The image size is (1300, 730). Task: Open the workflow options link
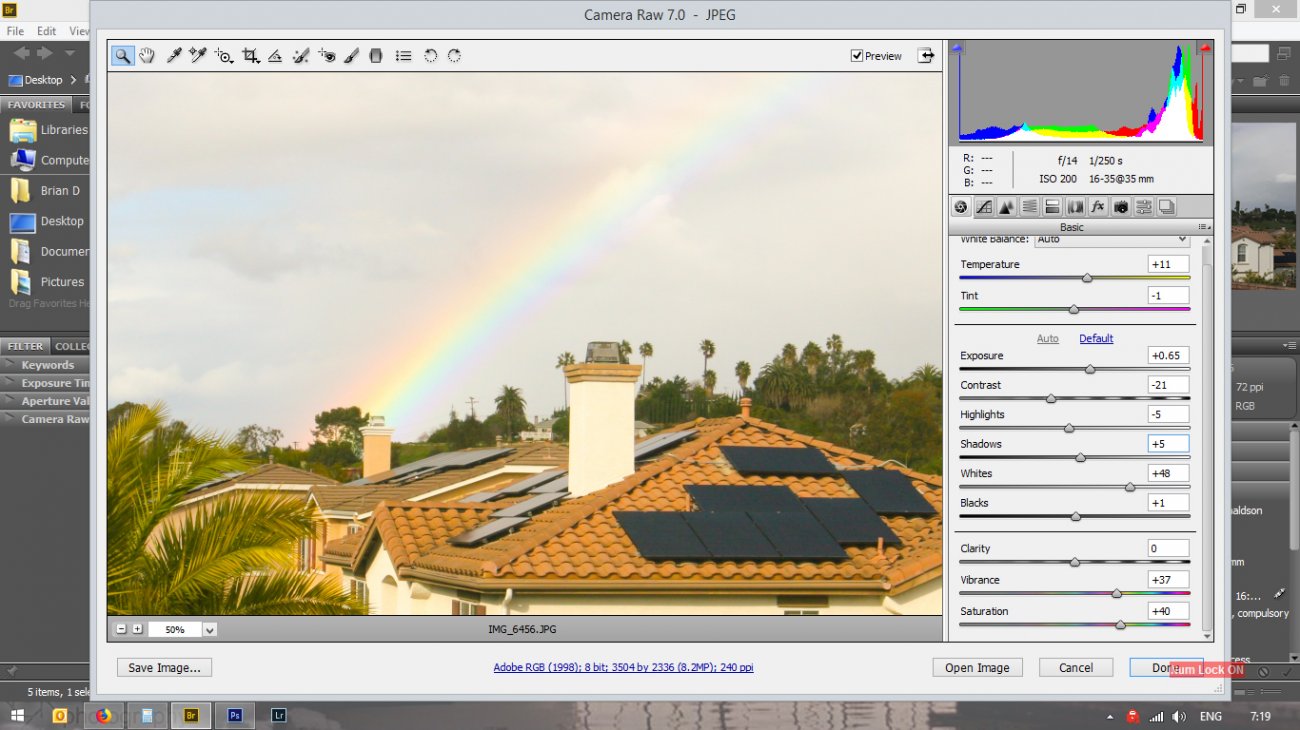[x=623, y=667]
